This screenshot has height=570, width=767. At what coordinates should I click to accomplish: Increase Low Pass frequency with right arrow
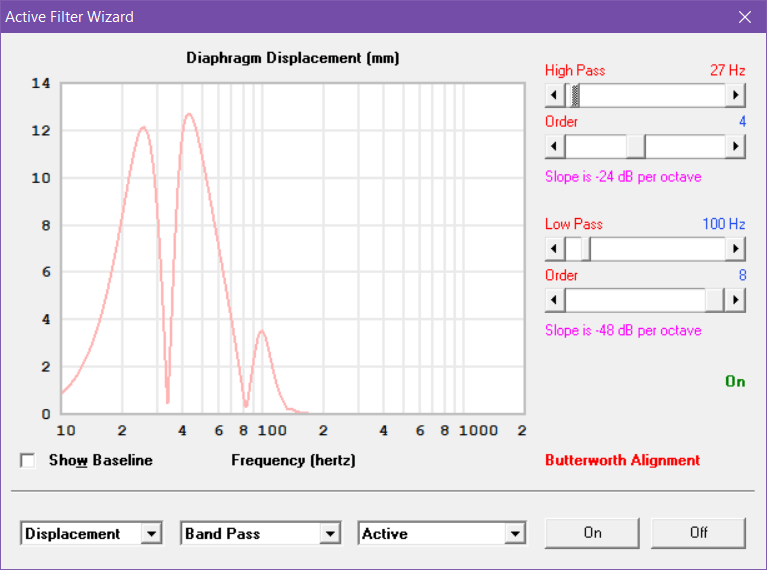coord(735,249)
